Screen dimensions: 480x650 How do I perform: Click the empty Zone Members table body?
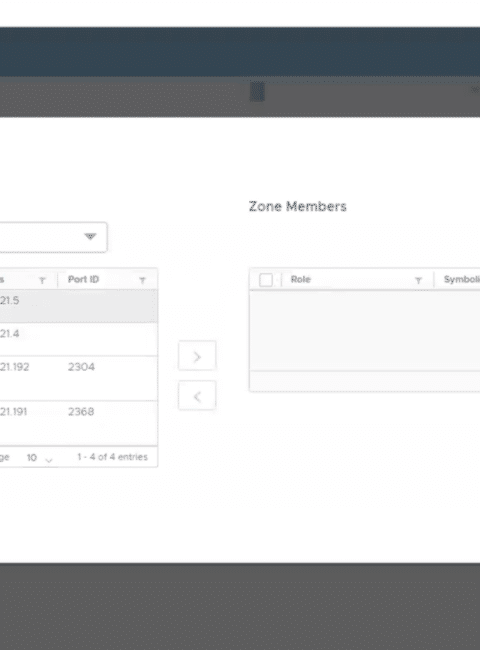click(364, 330)
